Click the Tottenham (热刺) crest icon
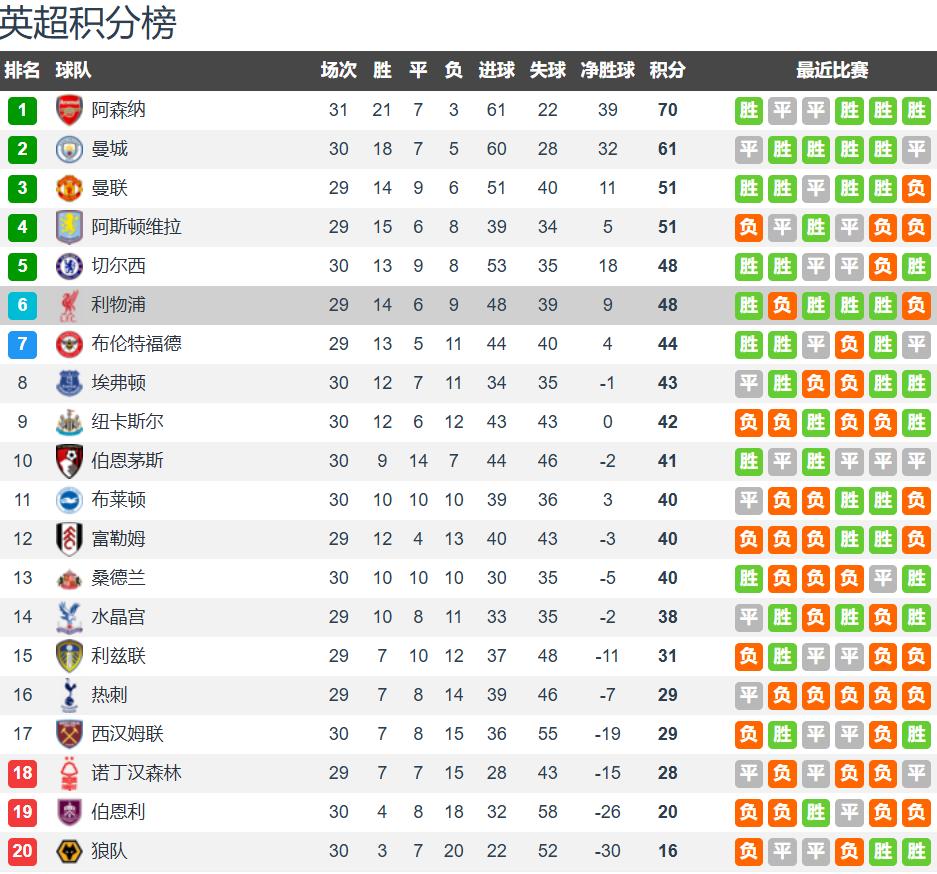 (x=69, y=695)
